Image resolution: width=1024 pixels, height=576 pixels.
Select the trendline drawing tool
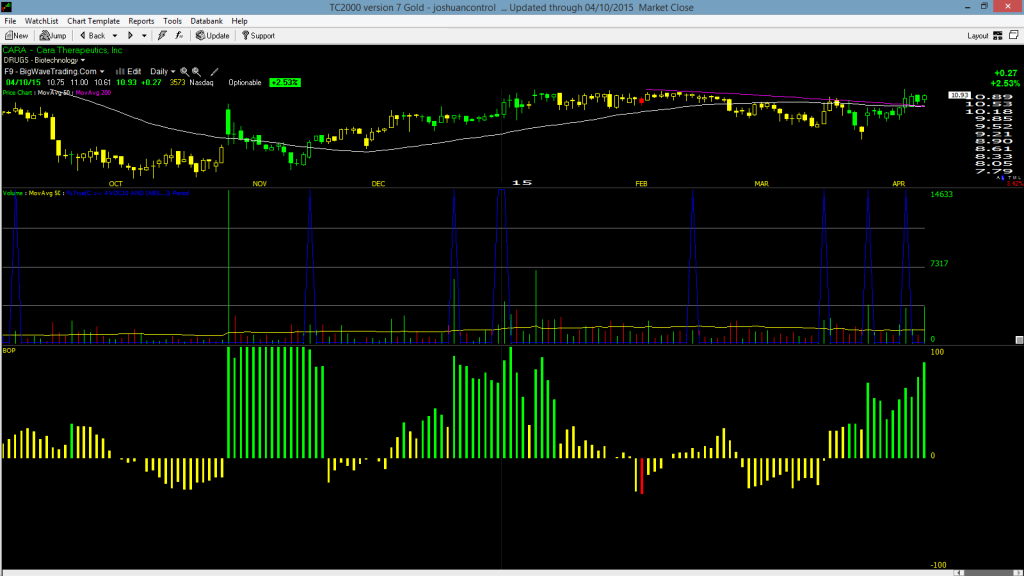(x=214, y=72)
